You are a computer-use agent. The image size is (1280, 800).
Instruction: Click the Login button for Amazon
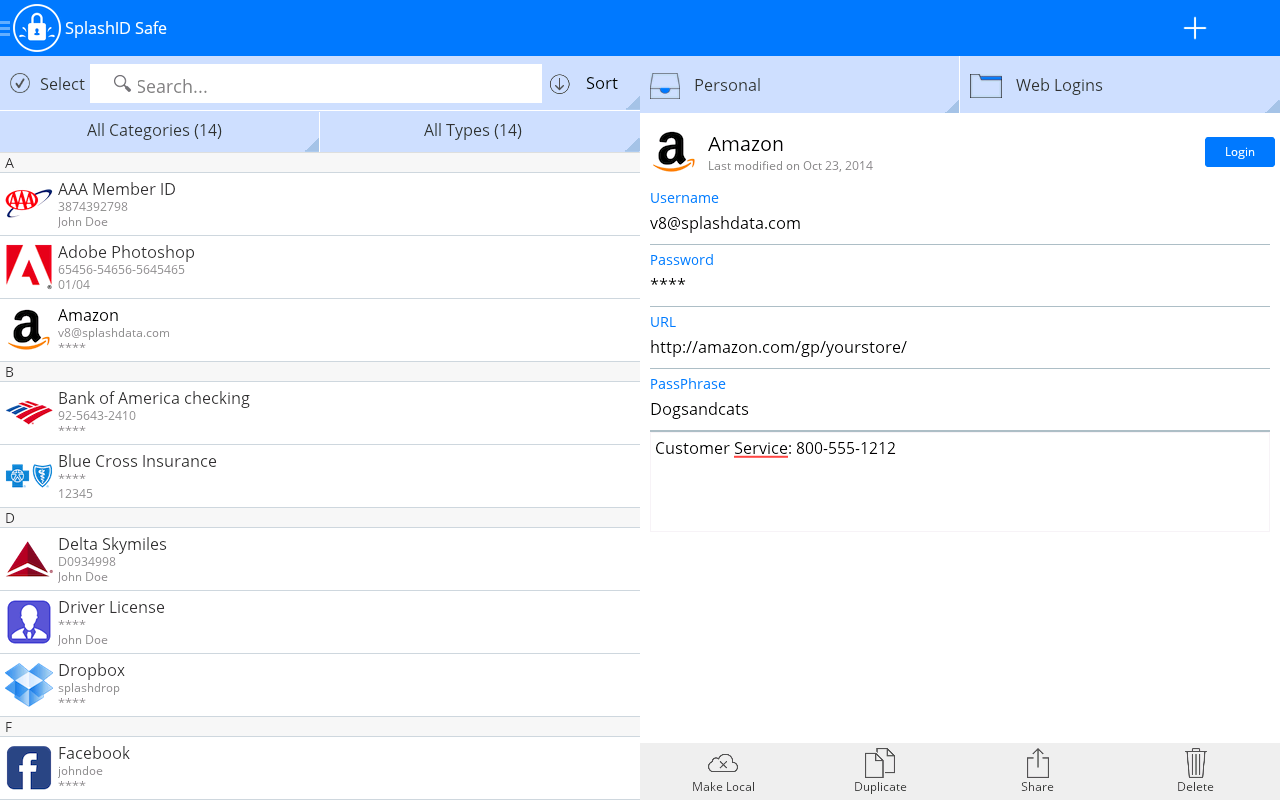point(1240,152)
